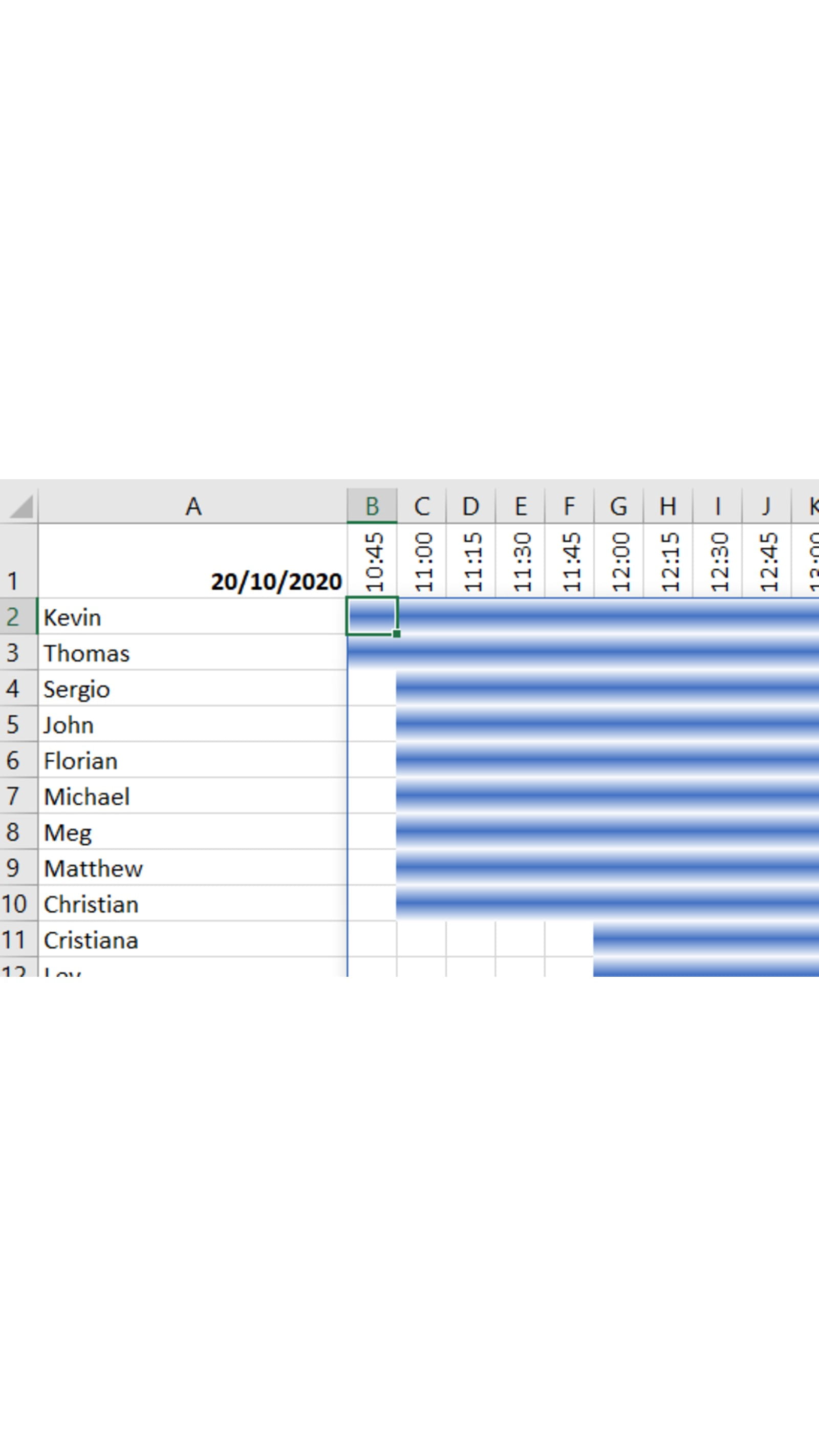Click the 12:00 time header cell
This screenshot has width=819, height=1456.
618,561
